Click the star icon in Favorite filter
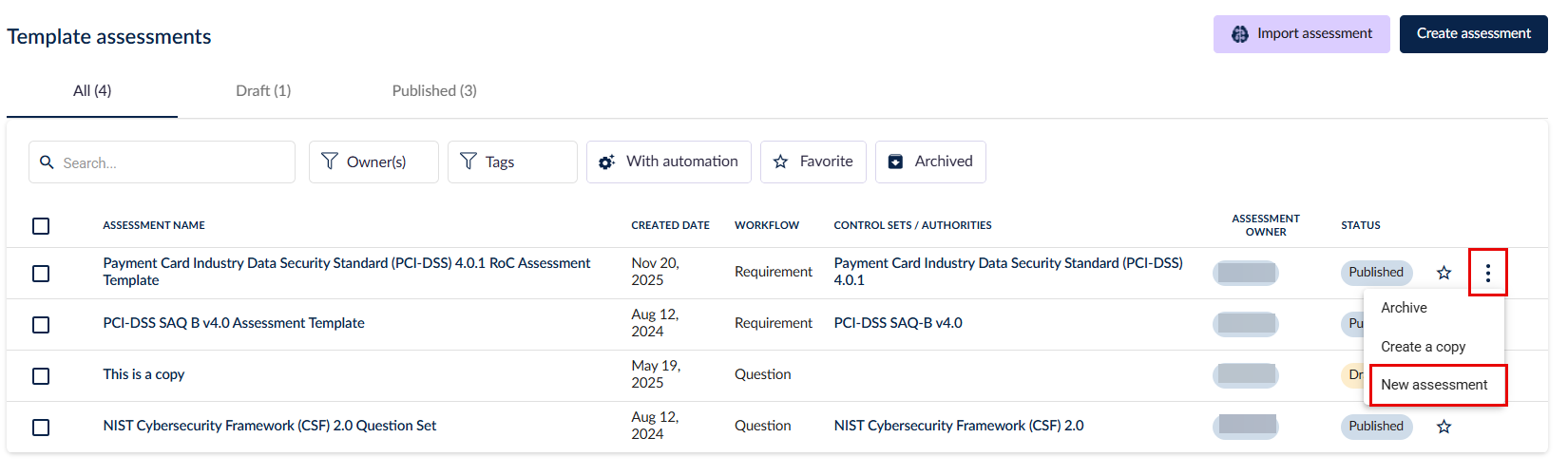Image resolution: width=1568 pixels, height=476 pixels. click(x=780, y=162)
